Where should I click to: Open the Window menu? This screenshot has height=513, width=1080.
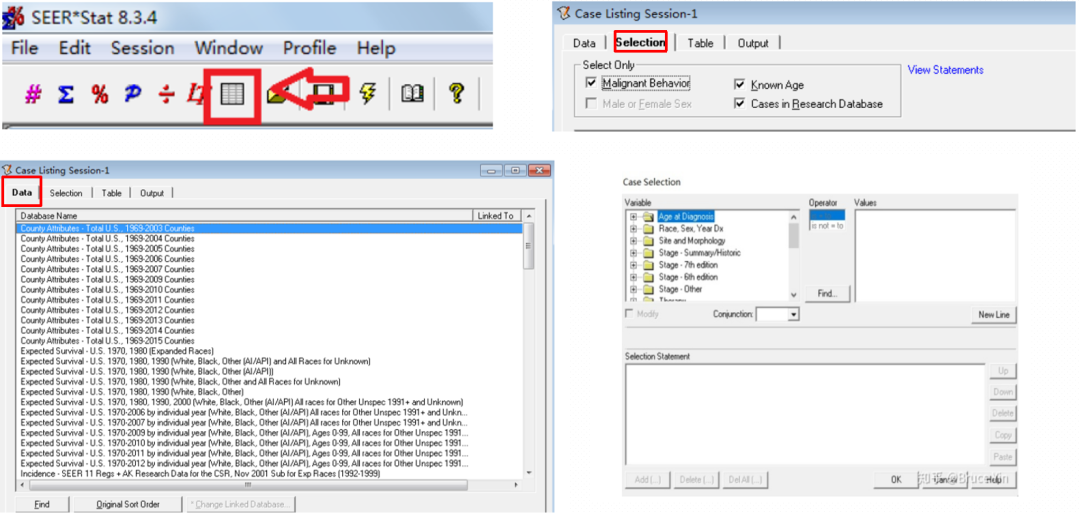229,48
